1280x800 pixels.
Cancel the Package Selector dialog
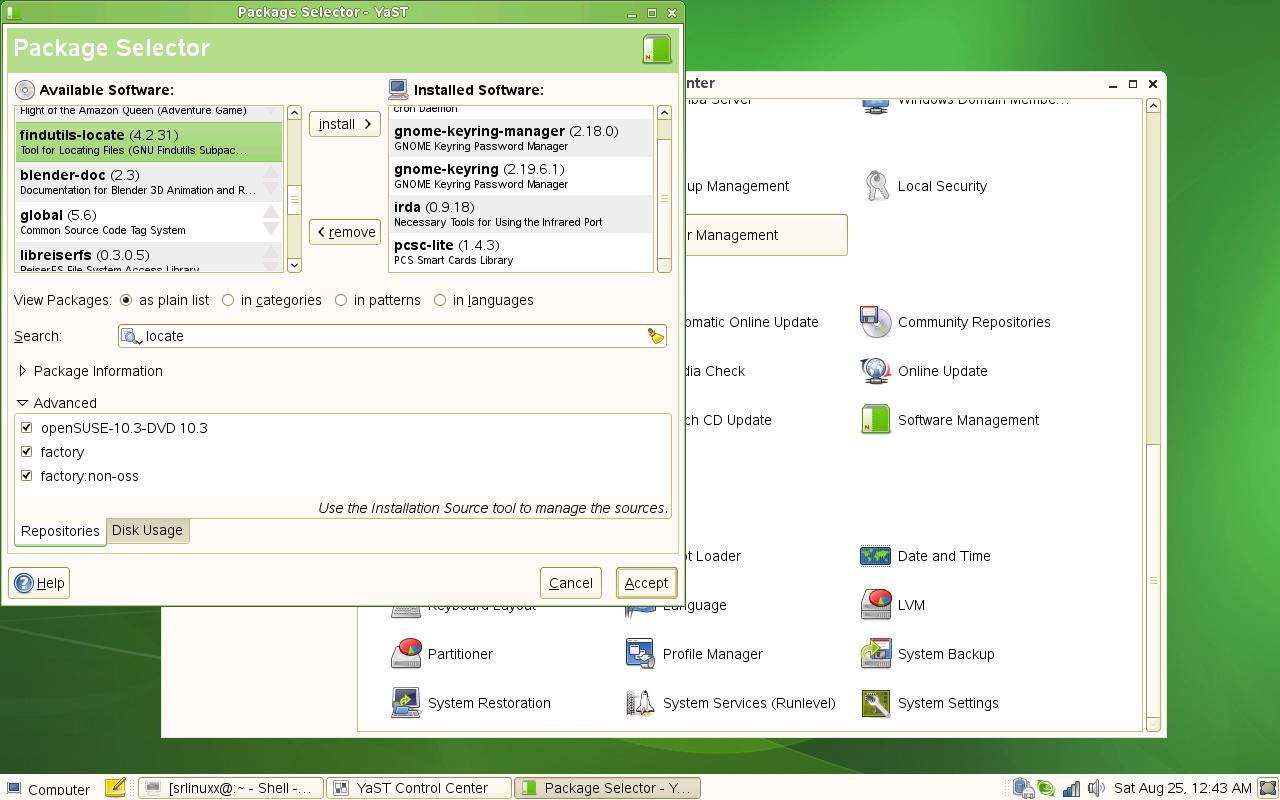pyautogui.click(x=571, y=583)
